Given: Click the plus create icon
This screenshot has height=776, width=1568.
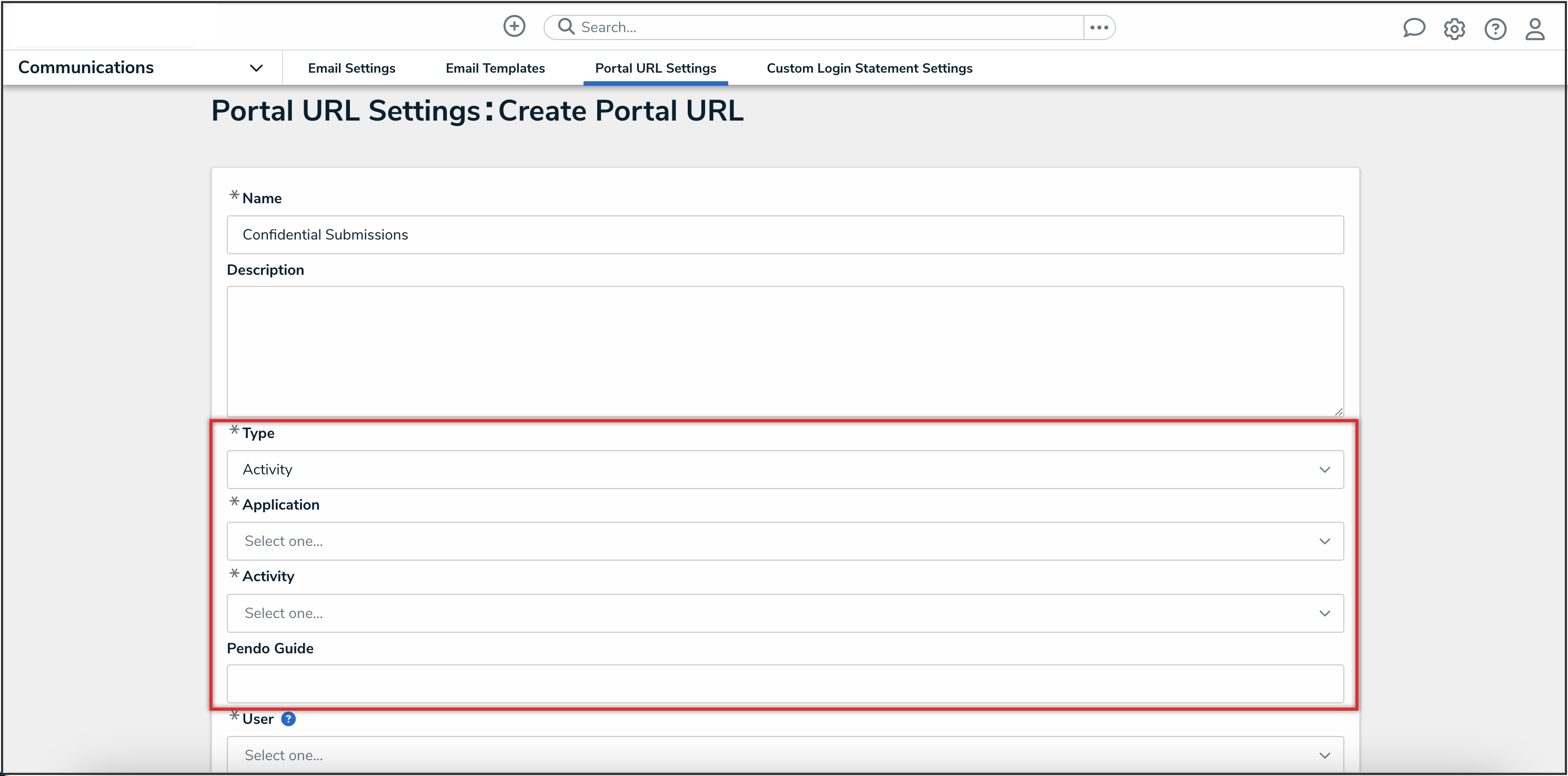Looking at the screenshot, I should [514, 26].
